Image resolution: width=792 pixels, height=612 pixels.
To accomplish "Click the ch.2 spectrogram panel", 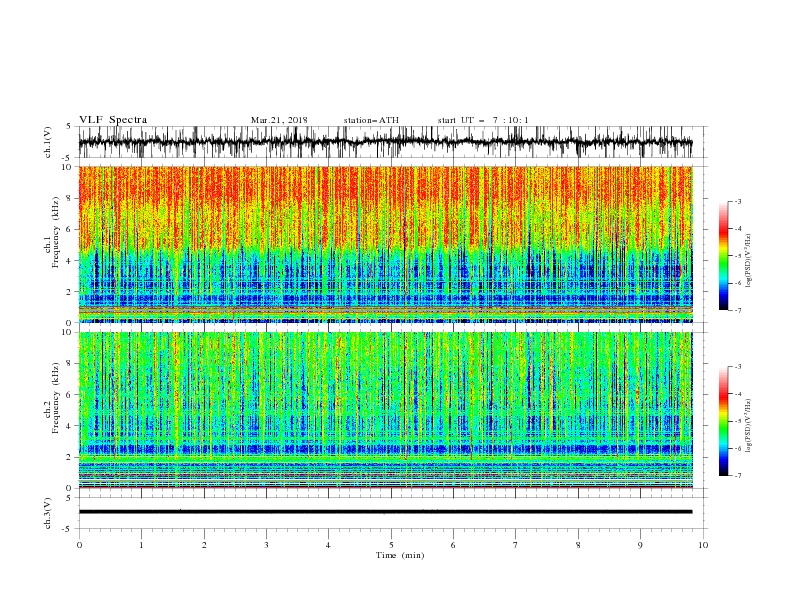I will [385, 410].
